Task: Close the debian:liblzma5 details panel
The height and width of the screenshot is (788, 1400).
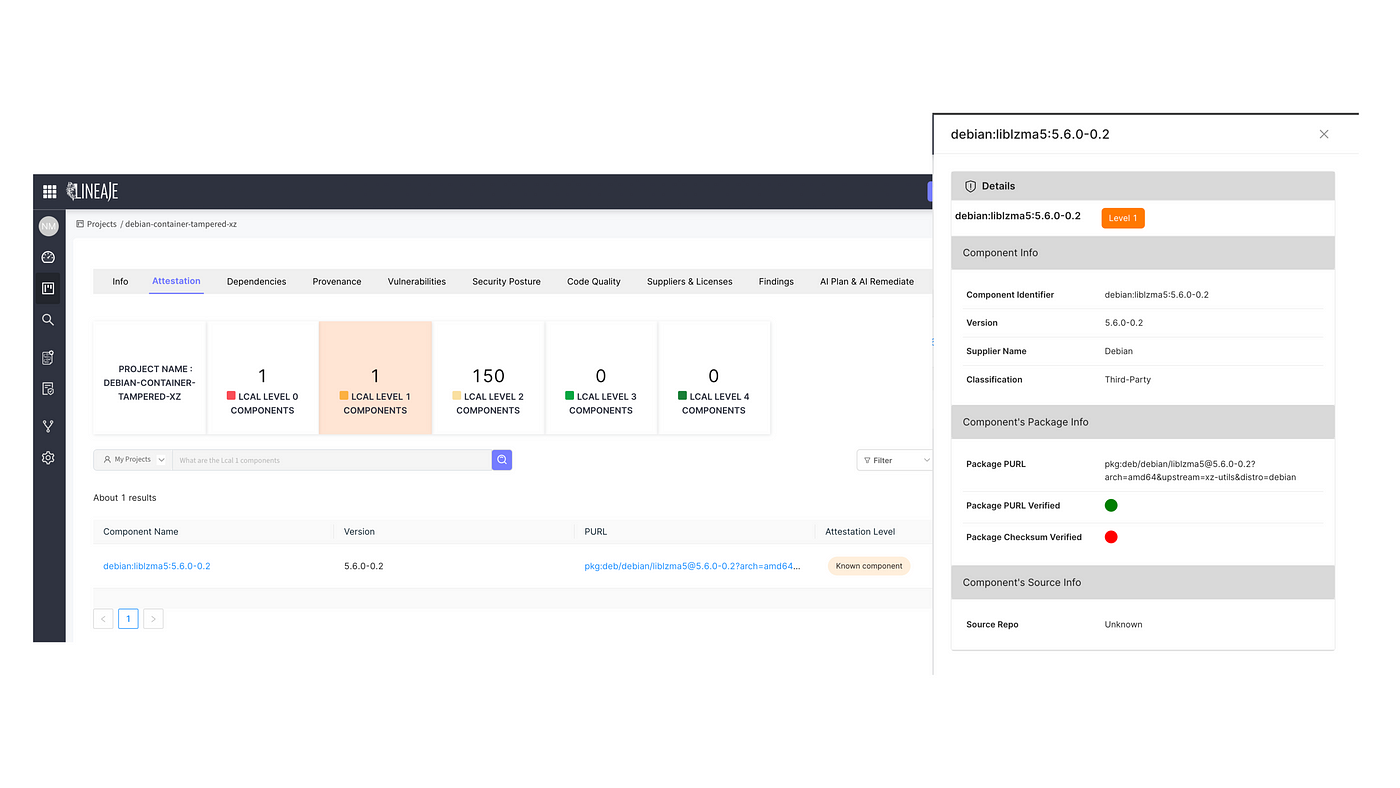Action: (1323, 134)
